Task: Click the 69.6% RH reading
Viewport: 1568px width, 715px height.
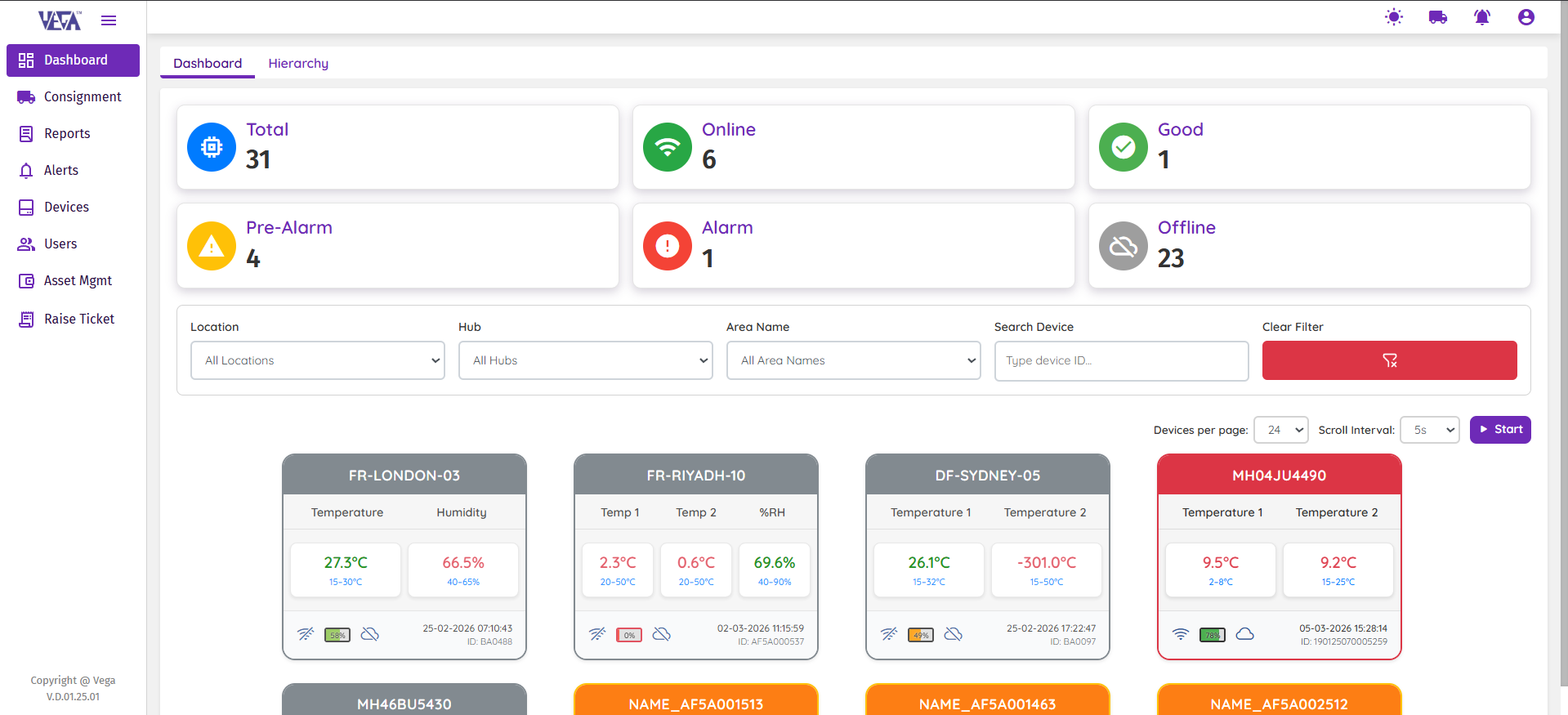Action: pos(775,562)
